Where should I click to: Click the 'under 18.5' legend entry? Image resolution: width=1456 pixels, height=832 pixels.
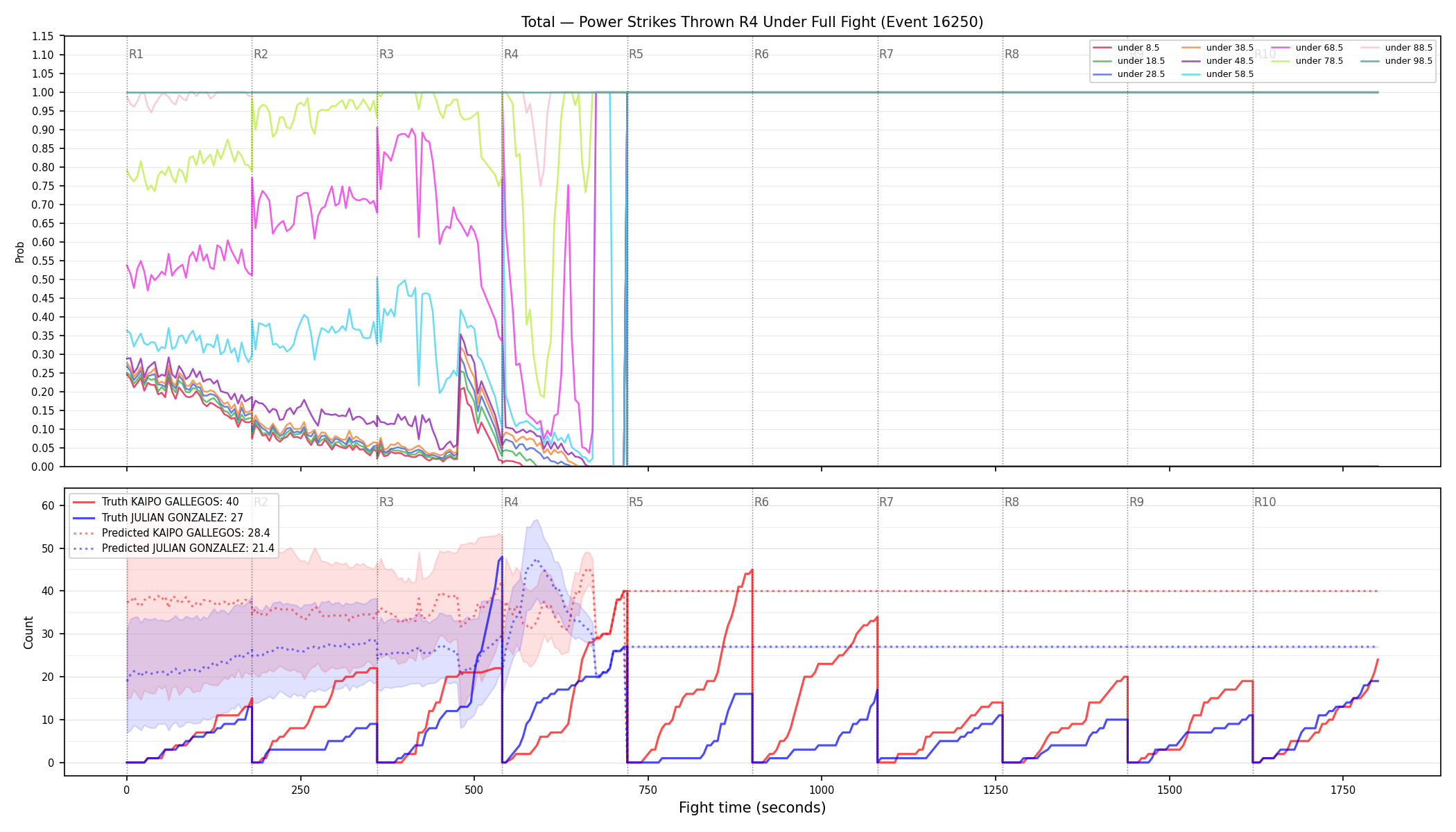tap(1129, 61)
